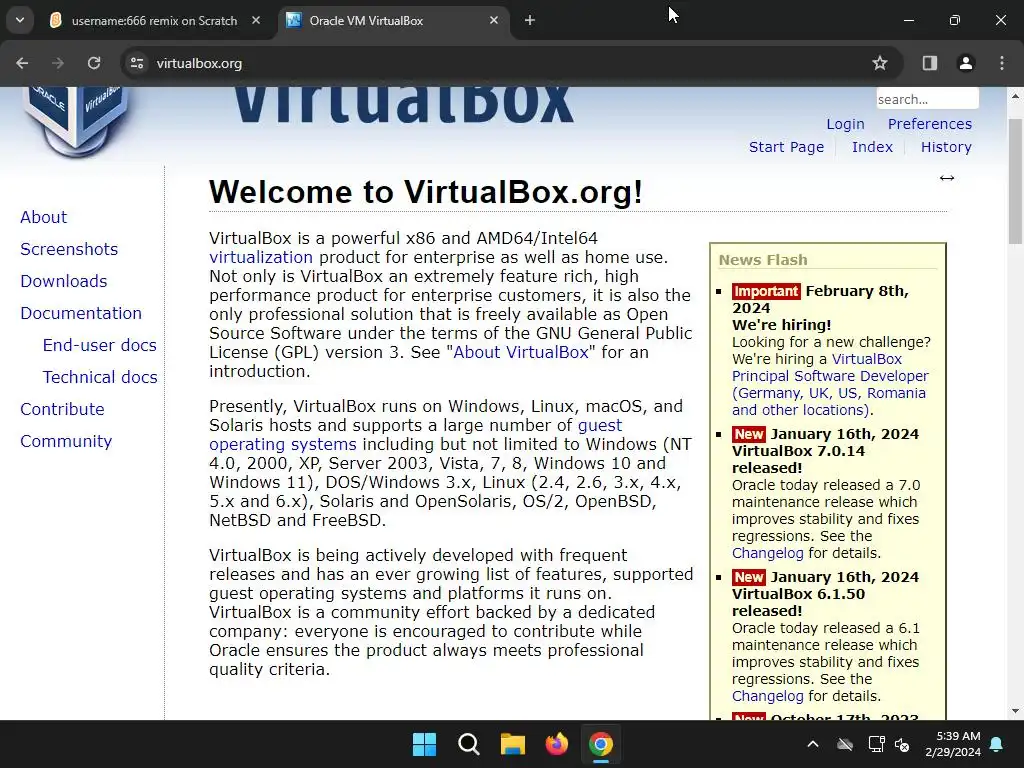Click the wiki search field
Image resolution: width=1024 pixels, height=768 pixels.
pos(927,99)
